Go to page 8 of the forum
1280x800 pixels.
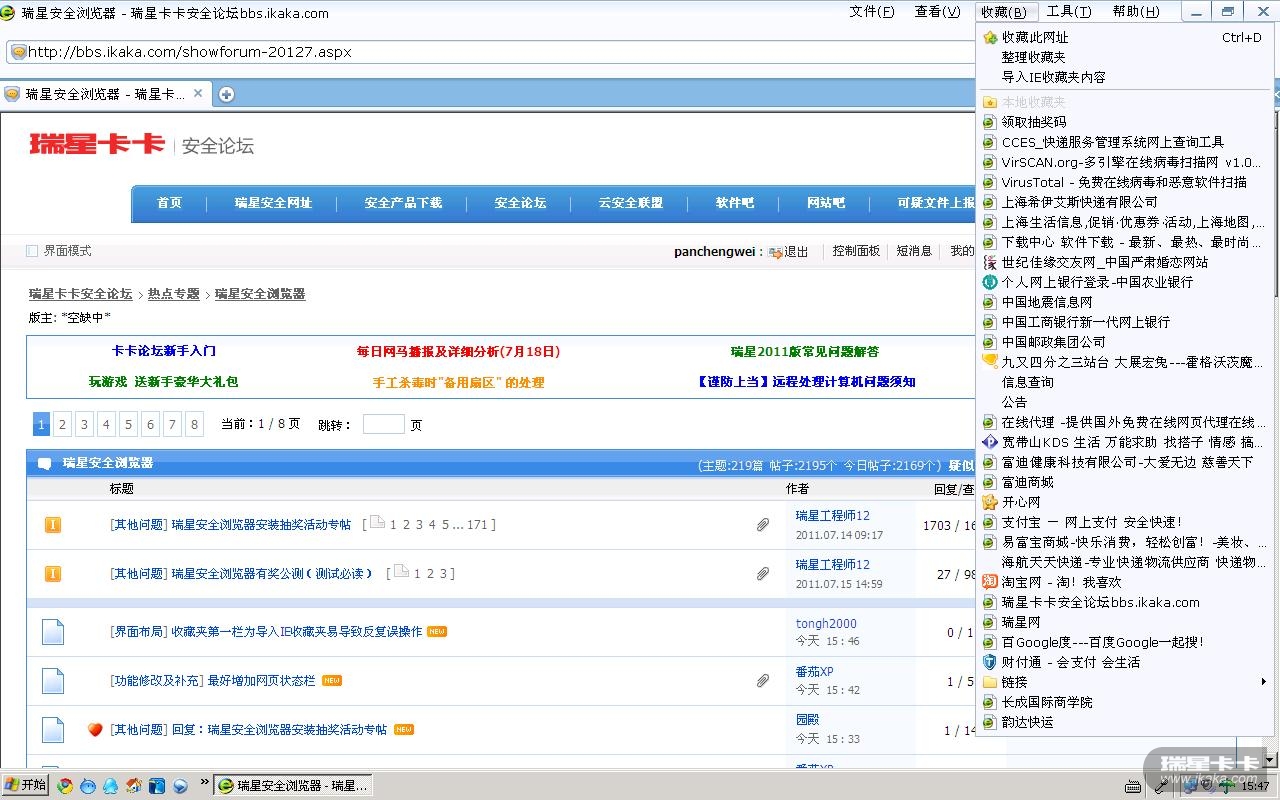194,424
